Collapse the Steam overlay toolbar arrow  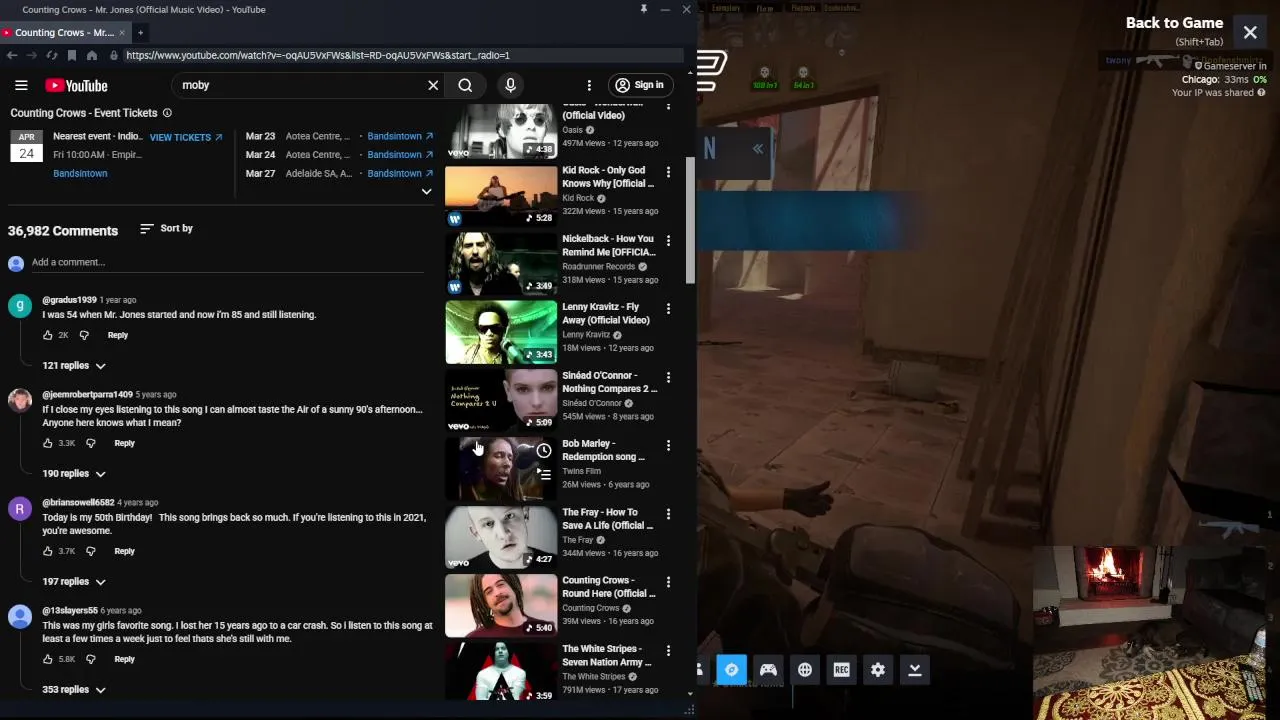914,670
